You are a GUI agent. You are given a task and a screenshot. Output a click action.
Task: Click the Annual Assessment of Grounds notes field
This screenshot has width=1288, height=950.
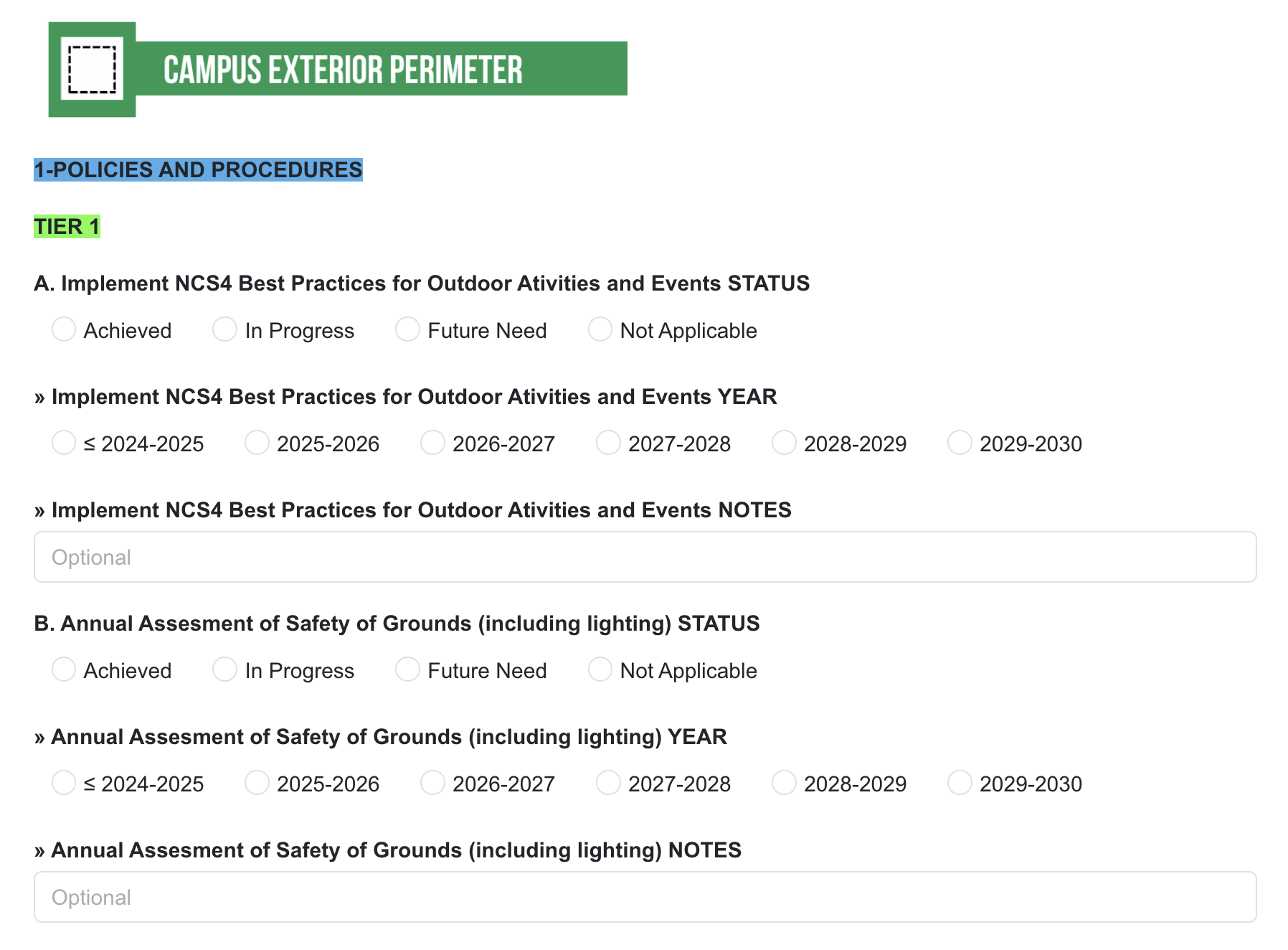[645, 897]
